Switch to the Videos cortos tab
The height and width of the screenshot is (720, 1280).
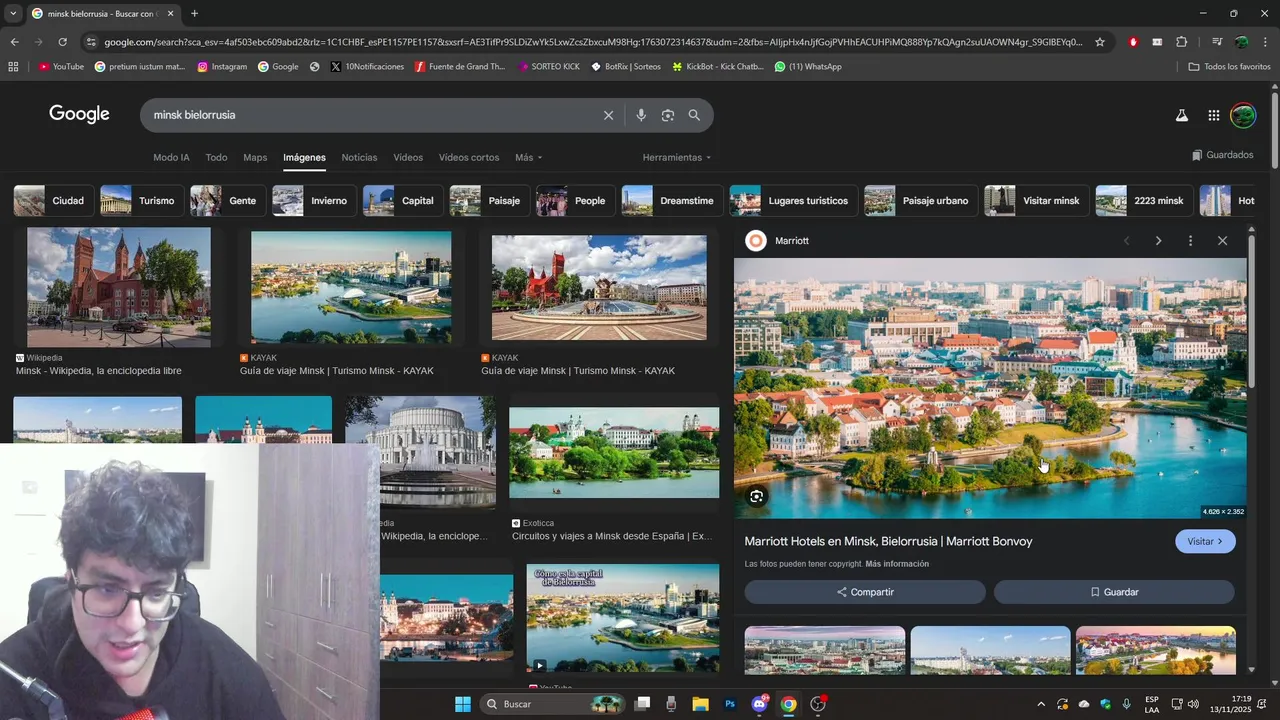point(469,157)
